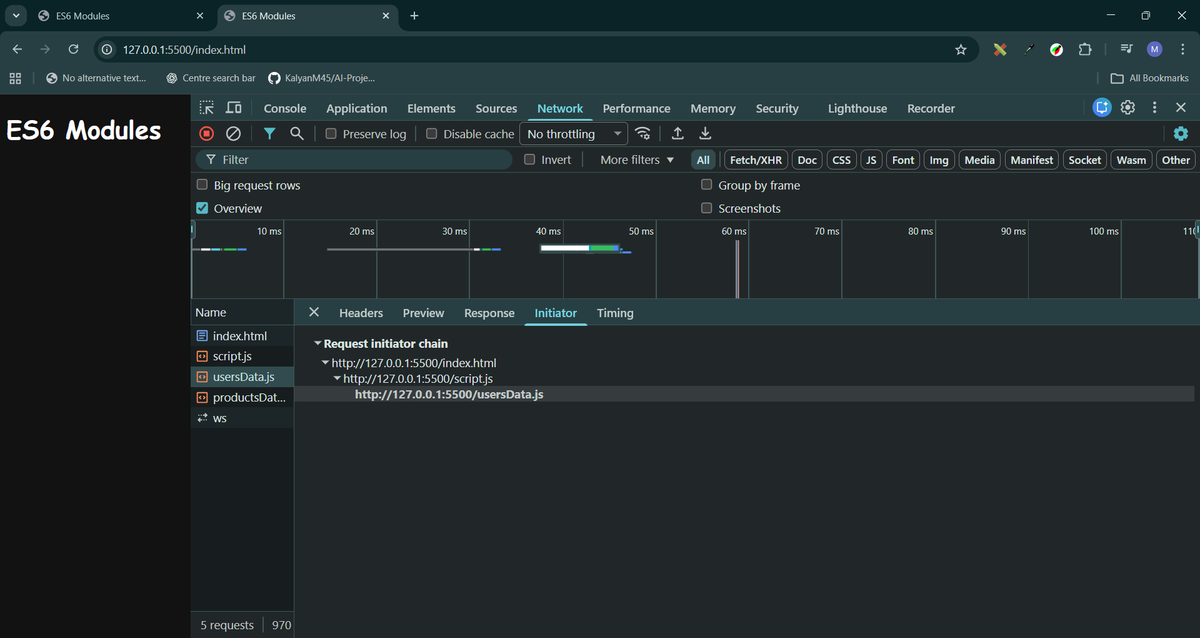Stop recording network log
This screenshot has width=1200, height=638.
tap(206, 133)
